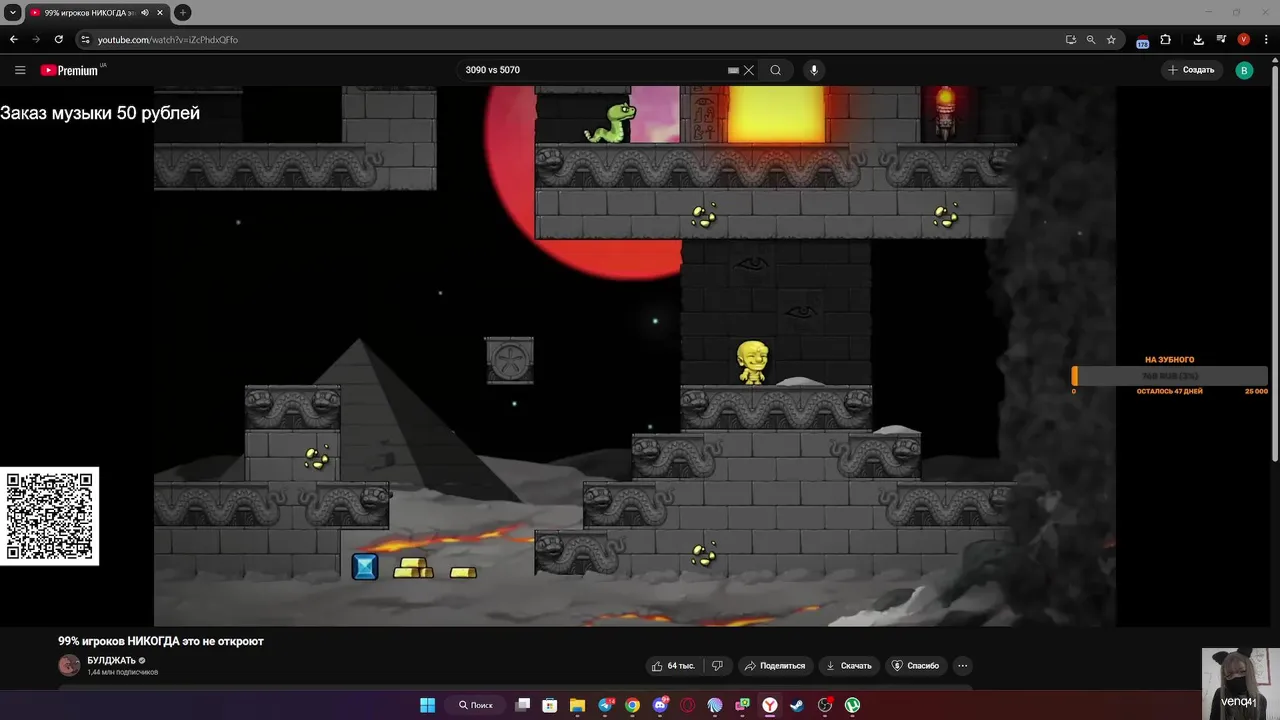View site information icon in address bar

click(x=86, y=40)
